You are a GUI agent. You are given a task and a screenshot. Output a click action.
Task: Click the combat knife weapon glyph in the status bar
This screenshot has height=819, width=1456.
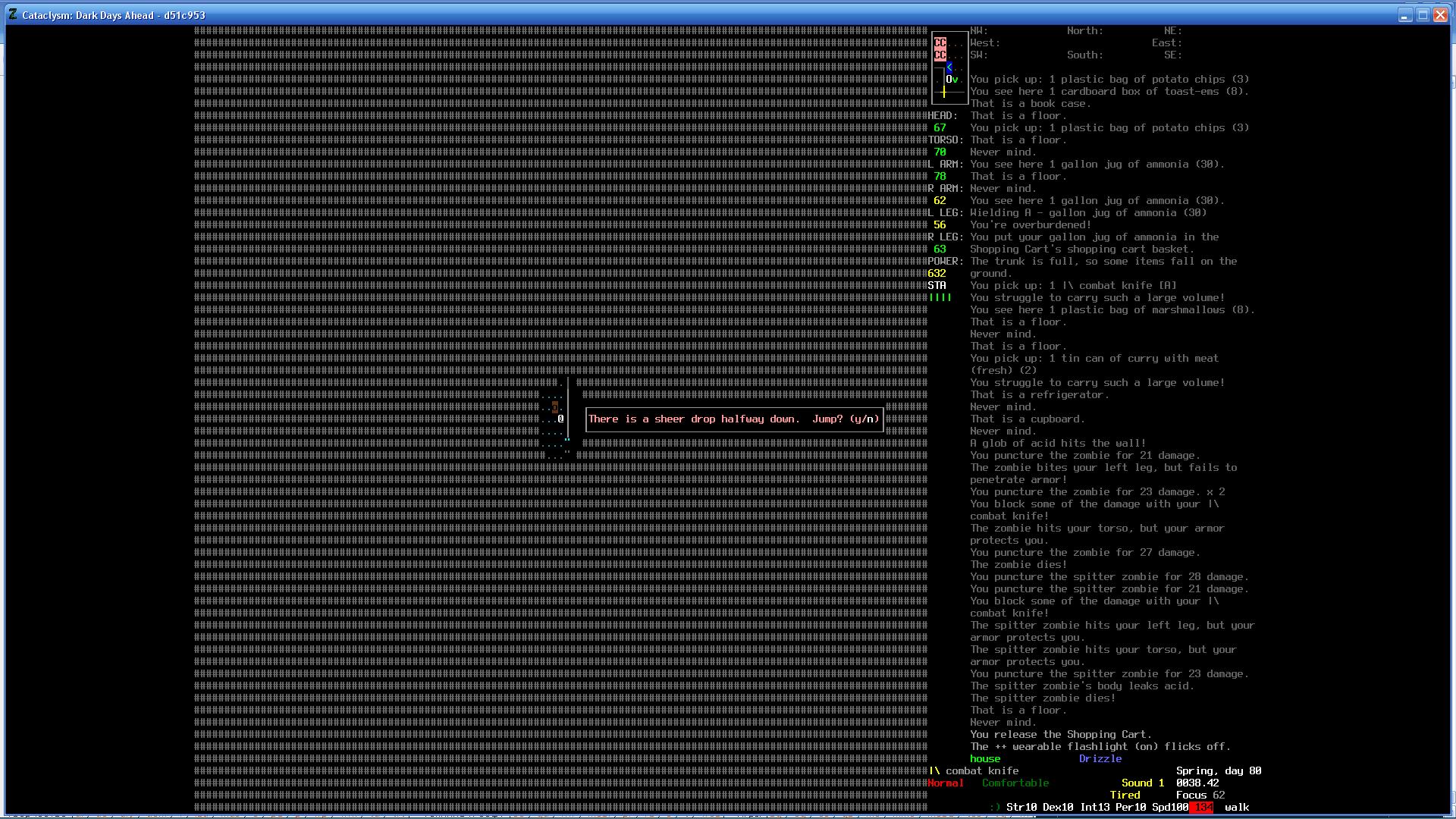coord(934,770)
